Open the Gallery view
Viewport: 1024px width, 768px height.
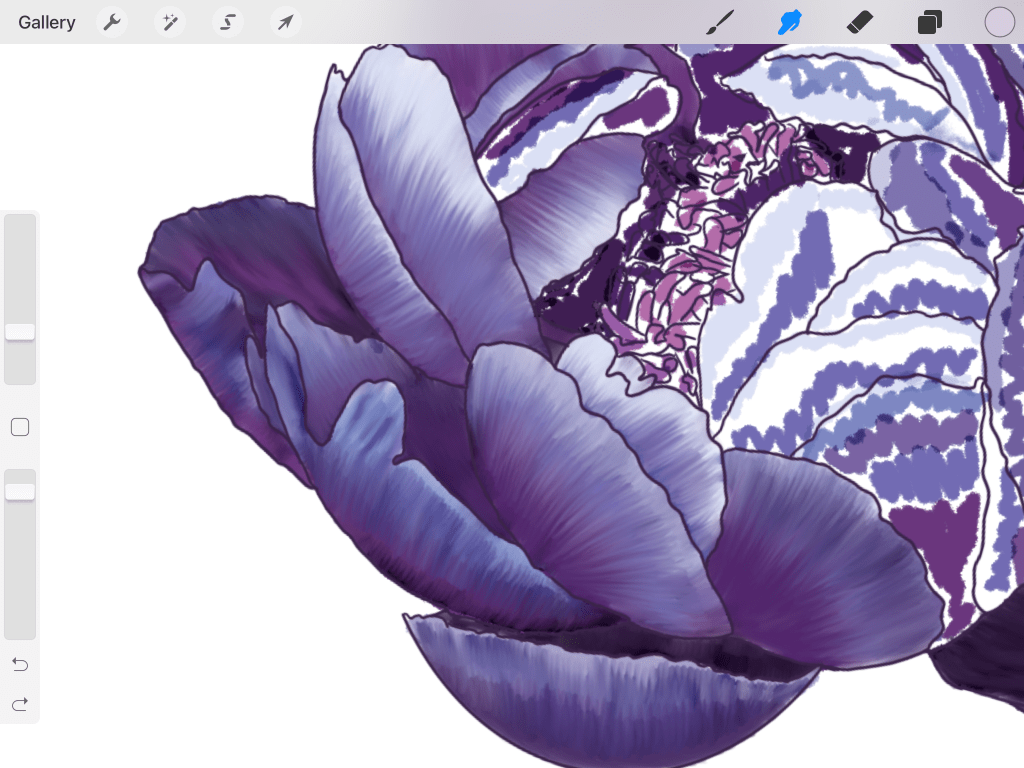click(47, 22)
